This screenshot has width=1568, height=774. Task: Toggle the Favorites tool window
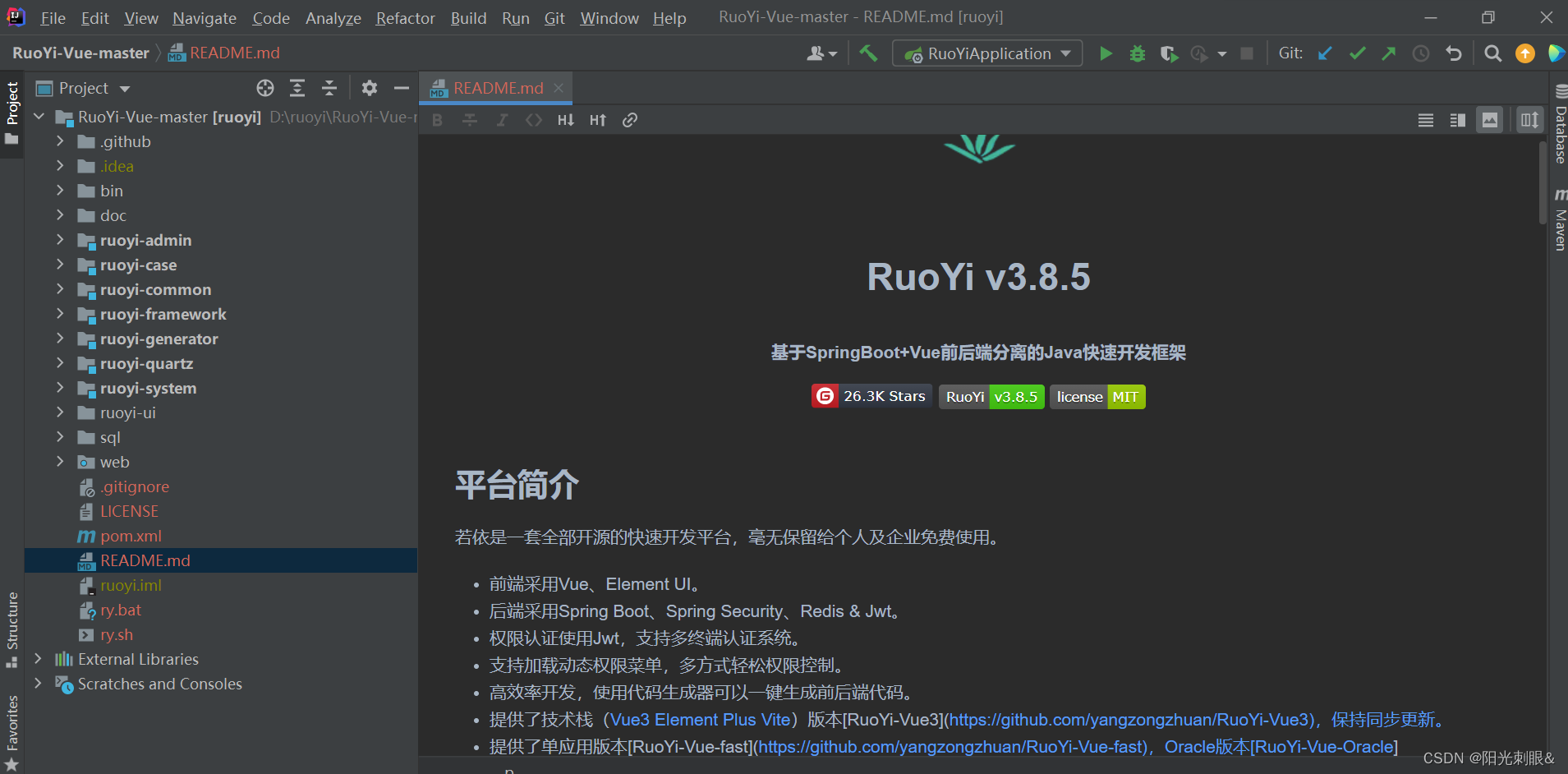[x=11, y=732]
